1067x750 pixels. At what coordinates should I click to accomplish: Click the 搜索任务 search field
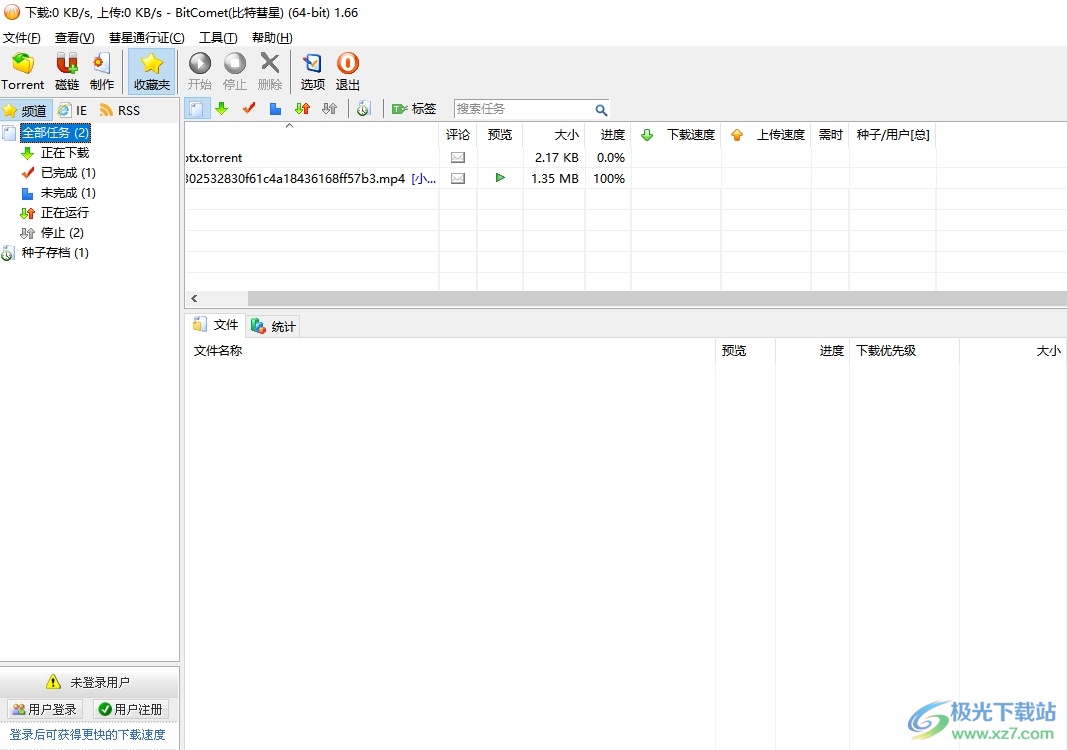pyautogui.click(x=523, y=109)
